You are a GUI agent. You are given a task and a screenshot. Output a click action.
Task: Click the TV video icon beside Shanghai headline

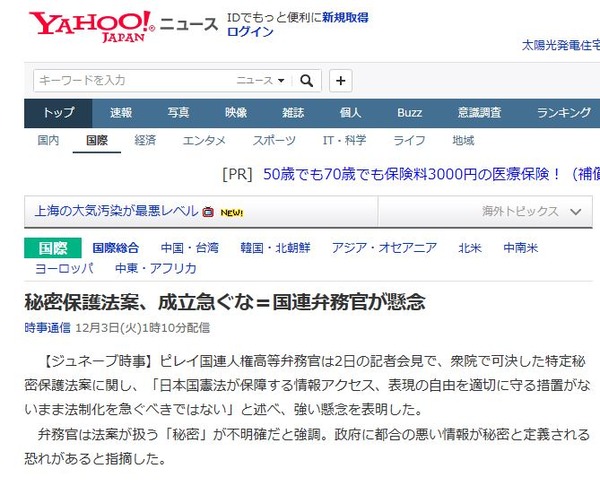[208, 212]
